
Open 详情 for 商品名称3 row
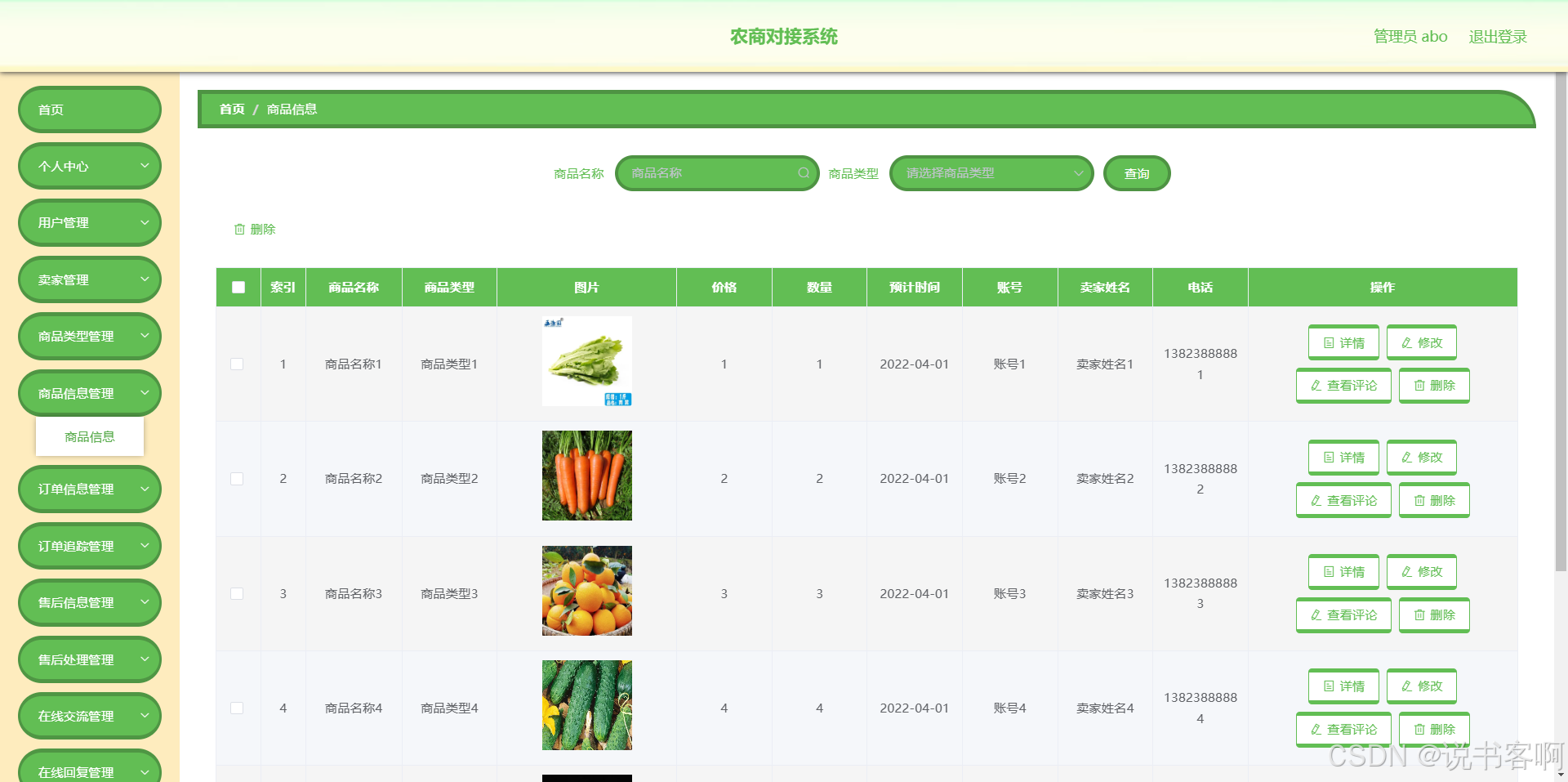1343,572
